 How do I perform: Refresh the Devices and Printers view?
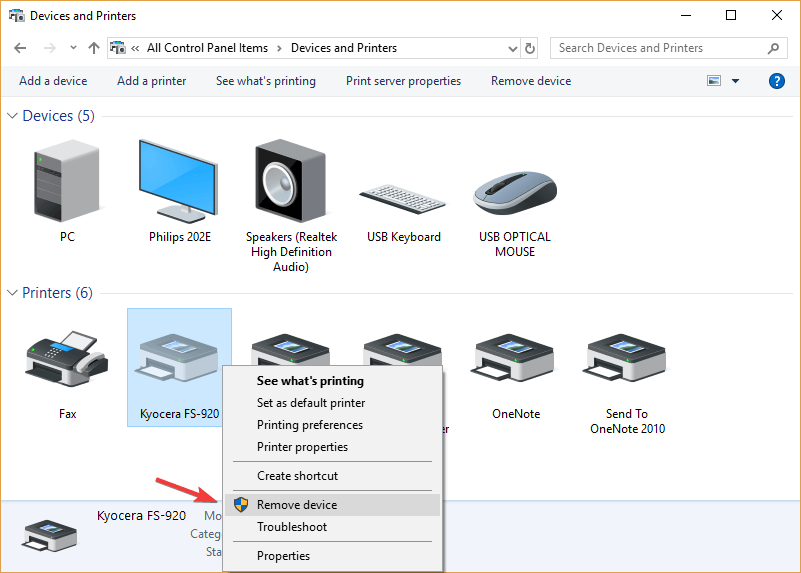coord(530,48)
